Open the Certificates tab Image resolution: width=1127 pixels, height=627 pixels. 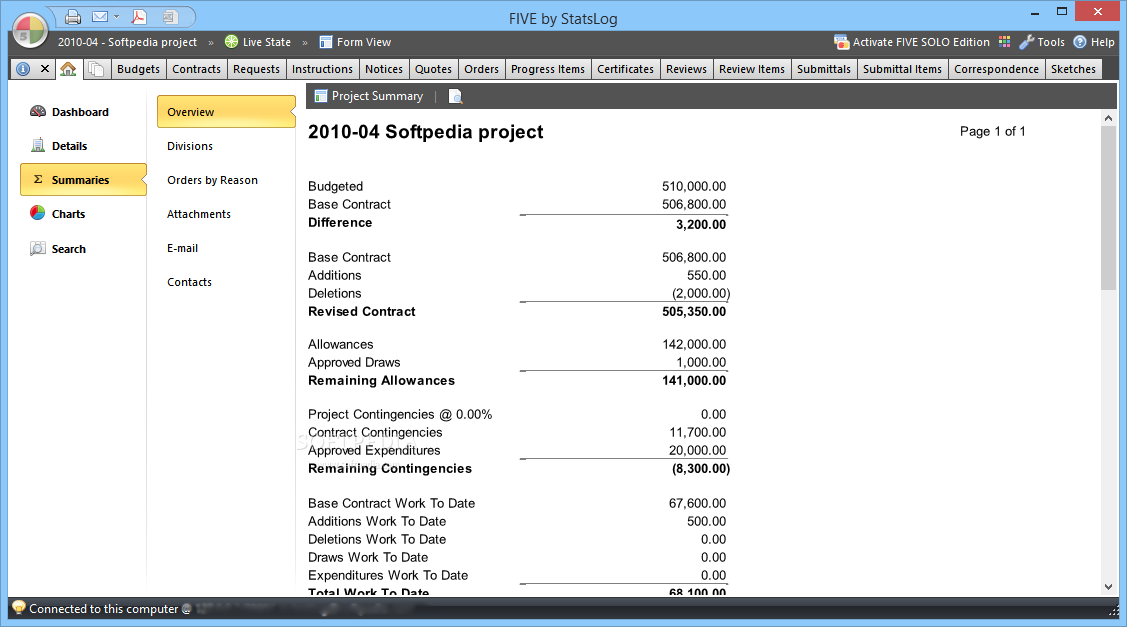pos(625,69)
